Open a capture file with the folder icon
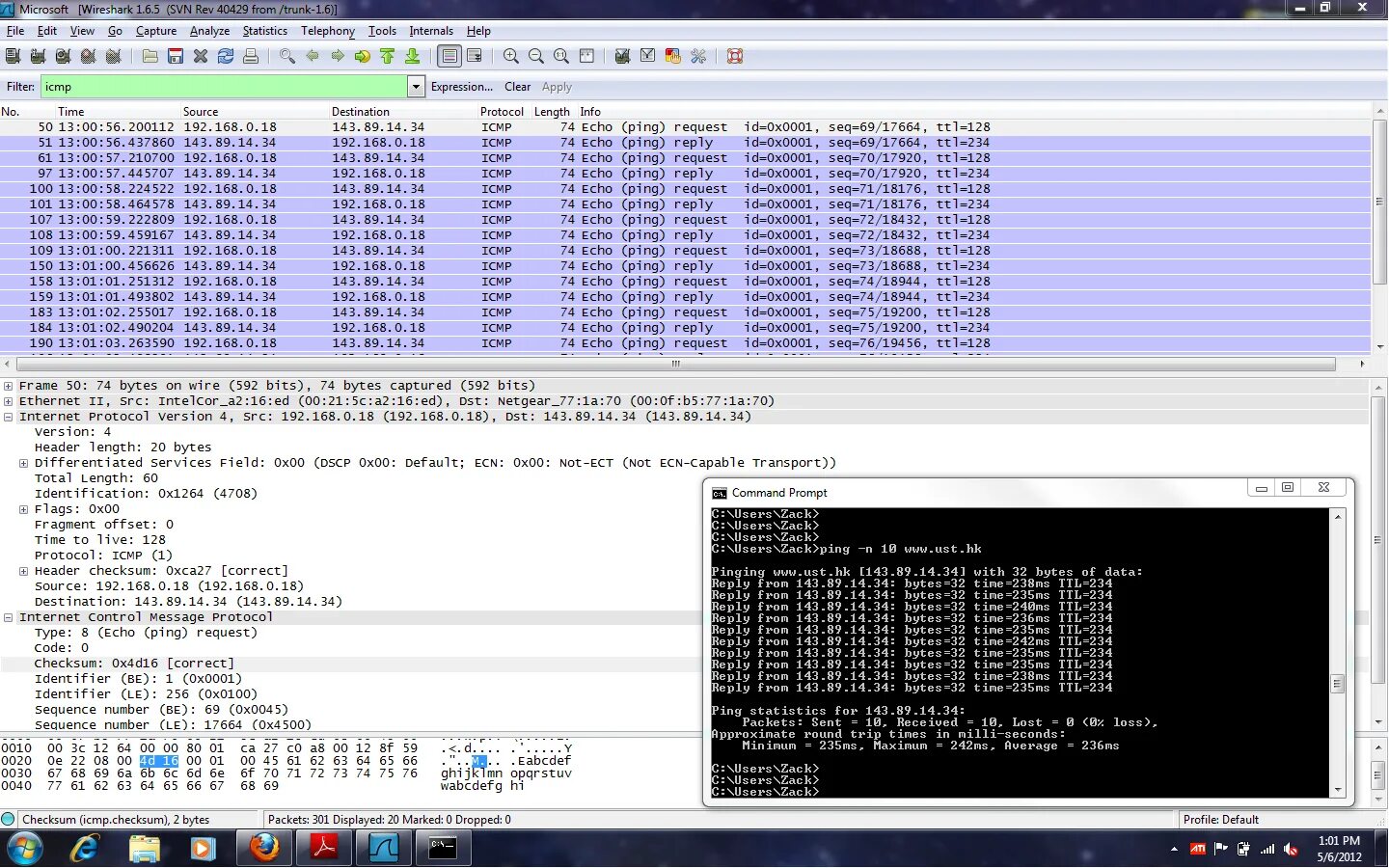The image size is (1389, 868). pyautogui.click(x=150, y=56)
